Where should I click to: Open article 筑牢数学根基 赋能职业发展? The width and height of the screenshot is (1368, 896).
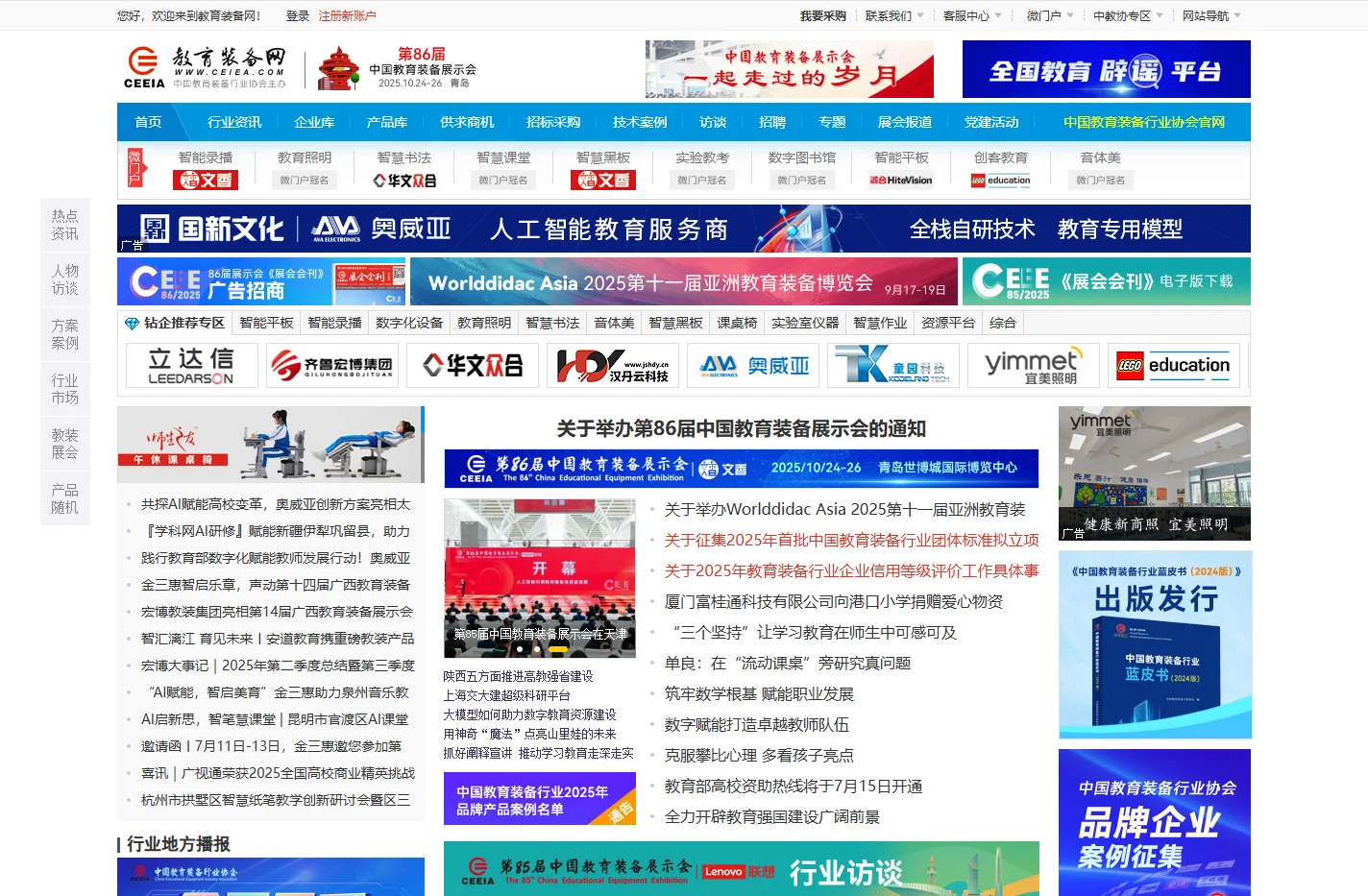click(759, 693)
